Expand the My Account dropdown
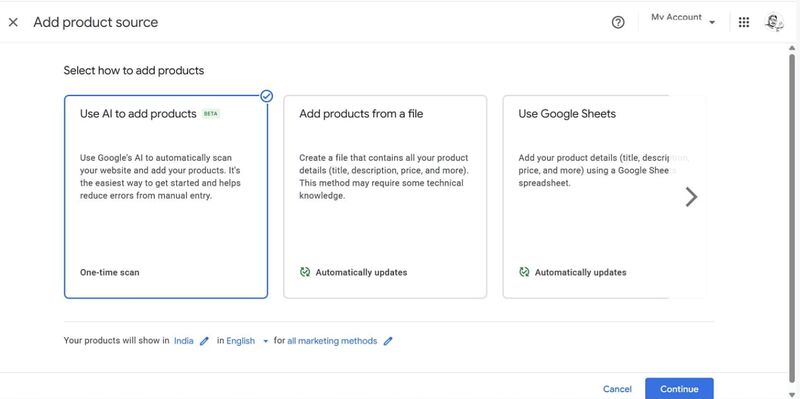The width and height of the screenshot is (800, 399). coord(683,19)
